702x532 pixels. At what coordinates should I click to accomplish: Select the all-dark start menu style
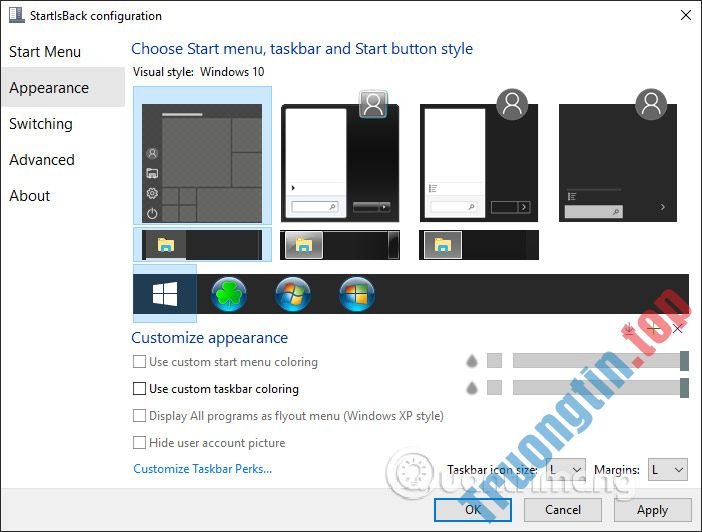[x=618, y=155]
